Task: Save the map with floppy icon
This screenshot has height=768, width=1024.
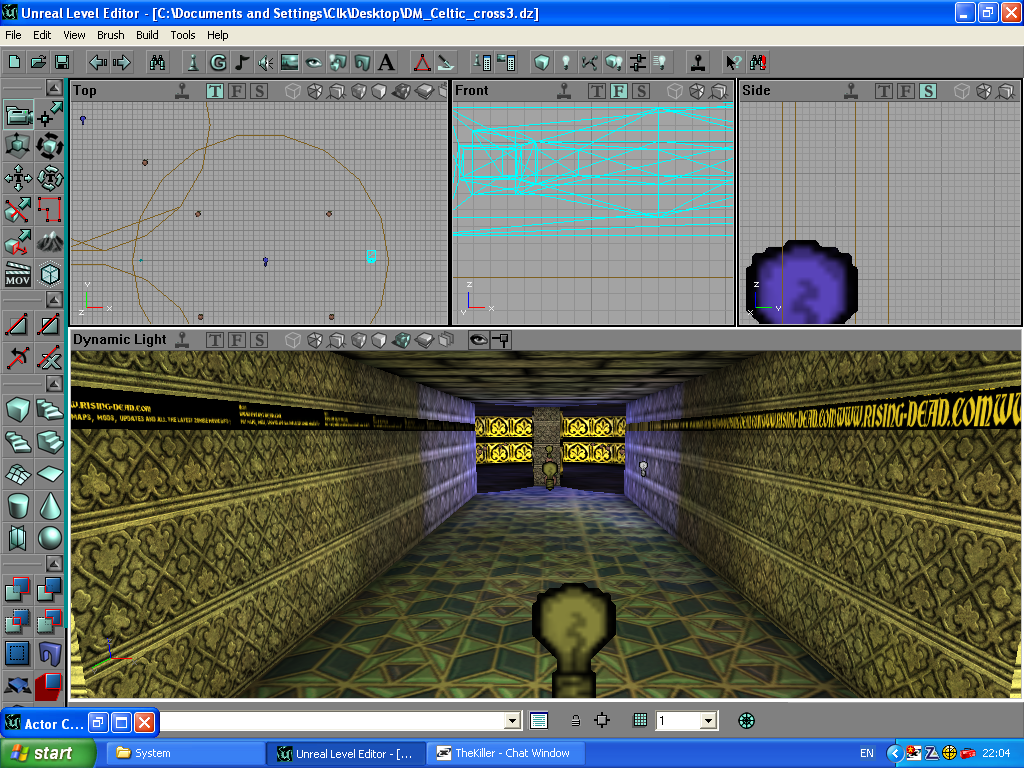Action: pyautogui.click(x=62, y=62)
